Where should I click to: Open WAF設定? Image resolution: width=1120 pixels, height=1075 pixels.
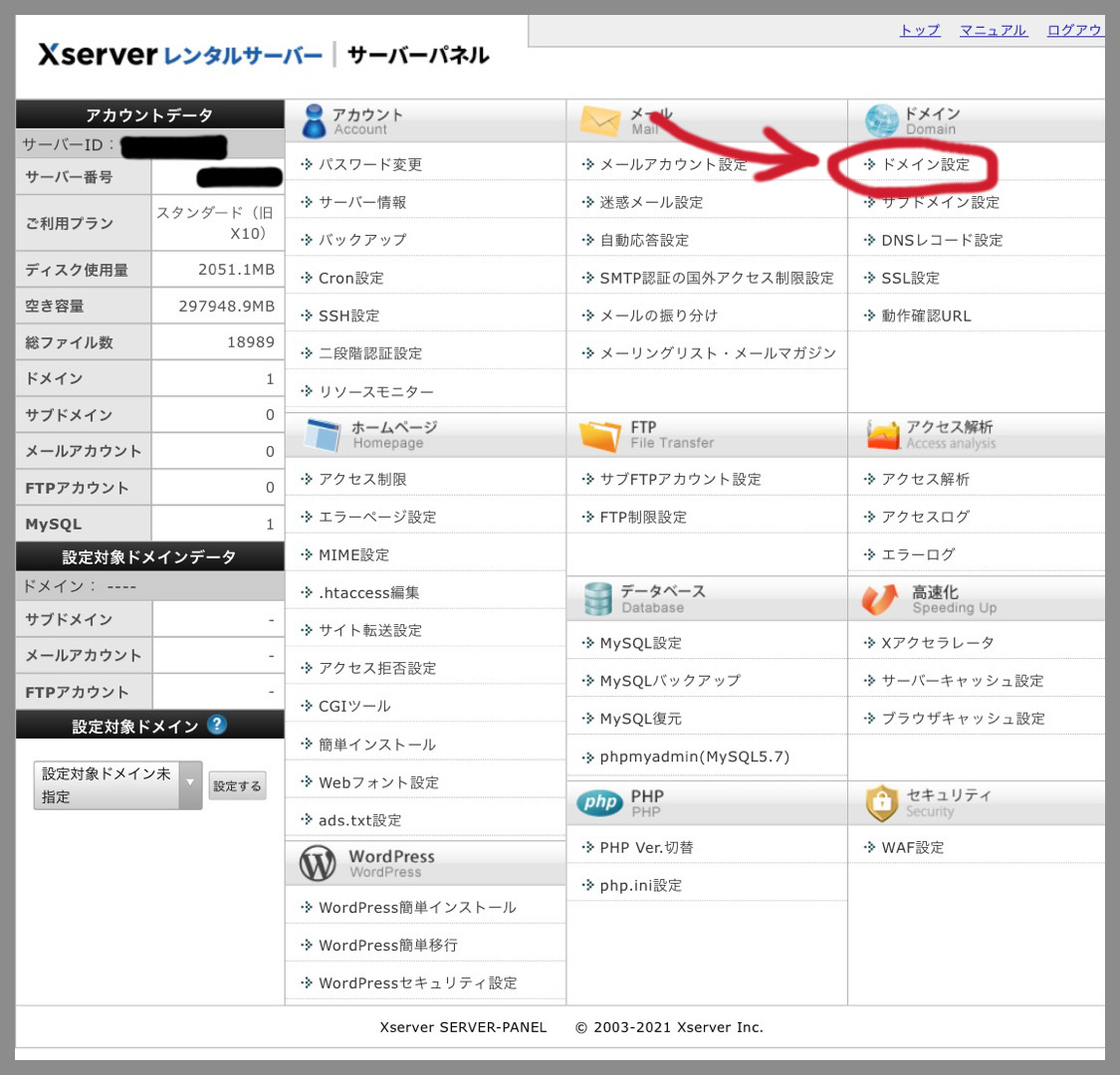(913, 848)
